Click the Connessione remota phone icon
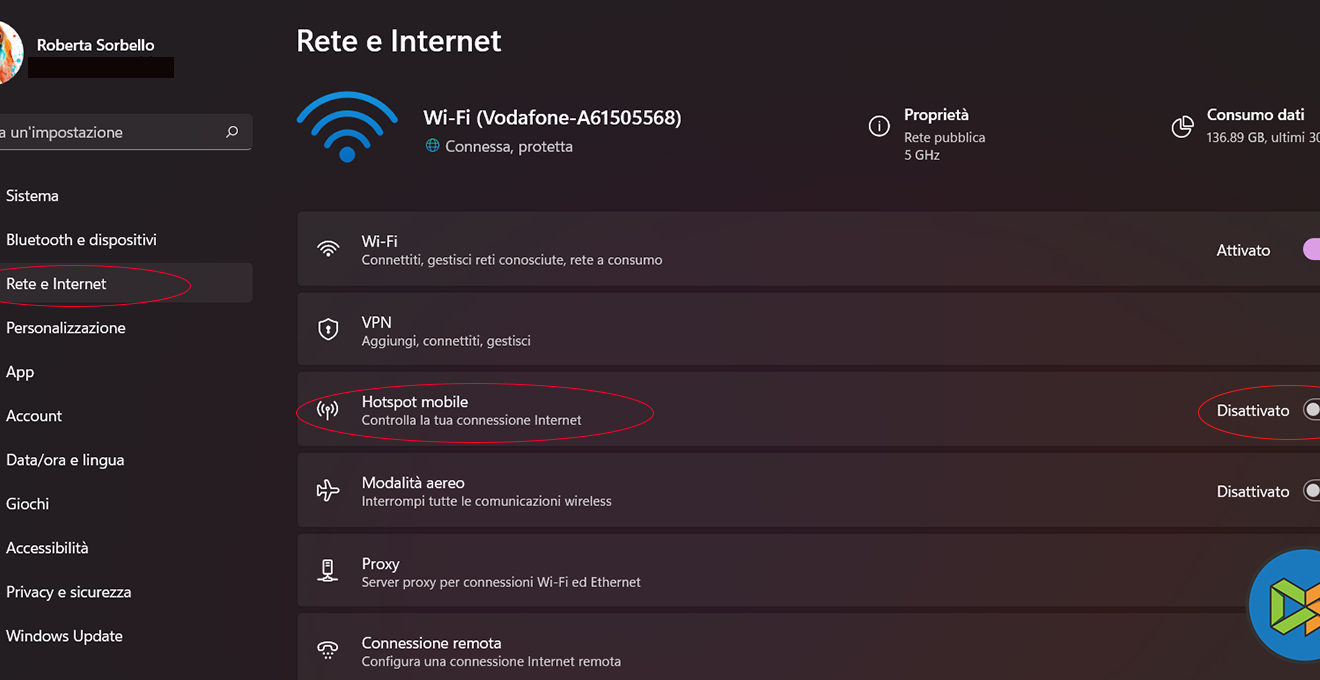 pyautogui.click(x=328, y=651)
